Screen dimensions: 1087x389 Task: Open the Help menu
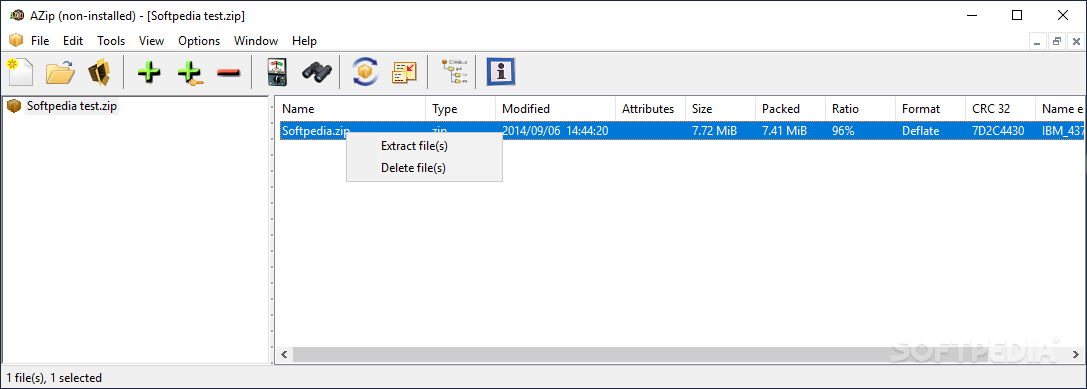[x=304, y=41]
